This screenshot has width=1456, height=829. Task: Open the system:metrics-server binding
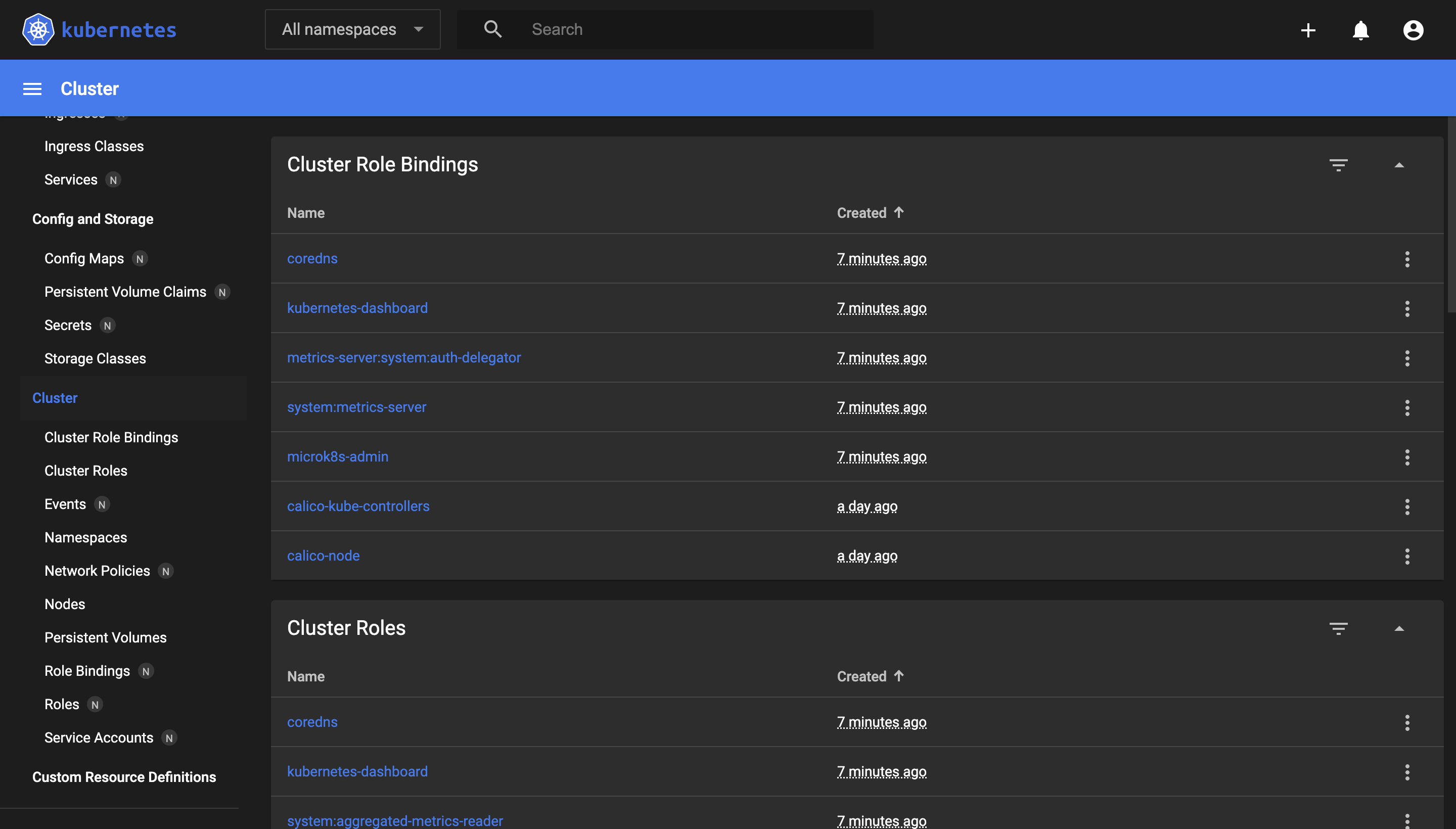coord(356,407)
